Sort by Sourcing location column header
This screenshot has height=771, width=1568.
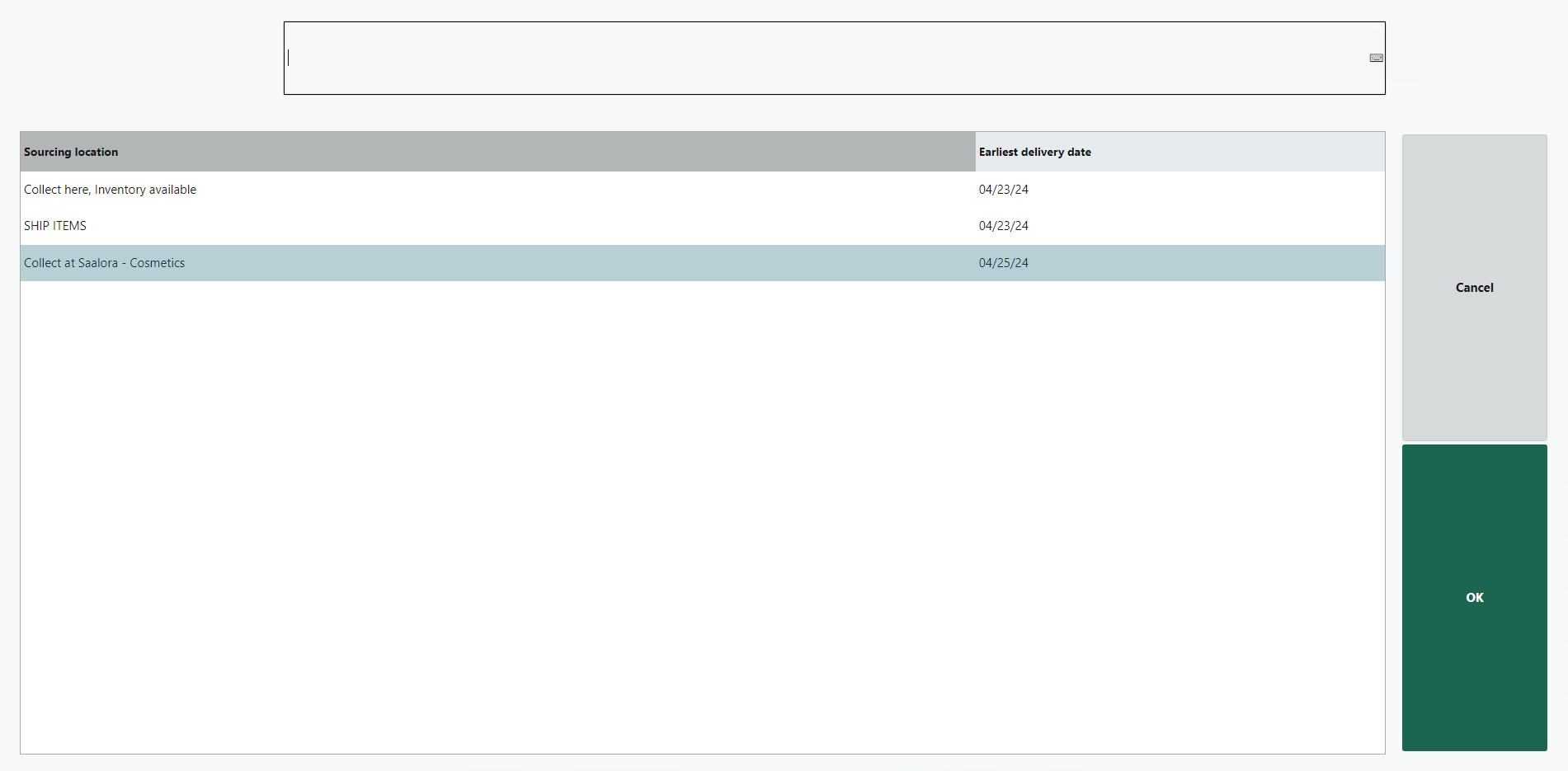click(x=497, y=152)
